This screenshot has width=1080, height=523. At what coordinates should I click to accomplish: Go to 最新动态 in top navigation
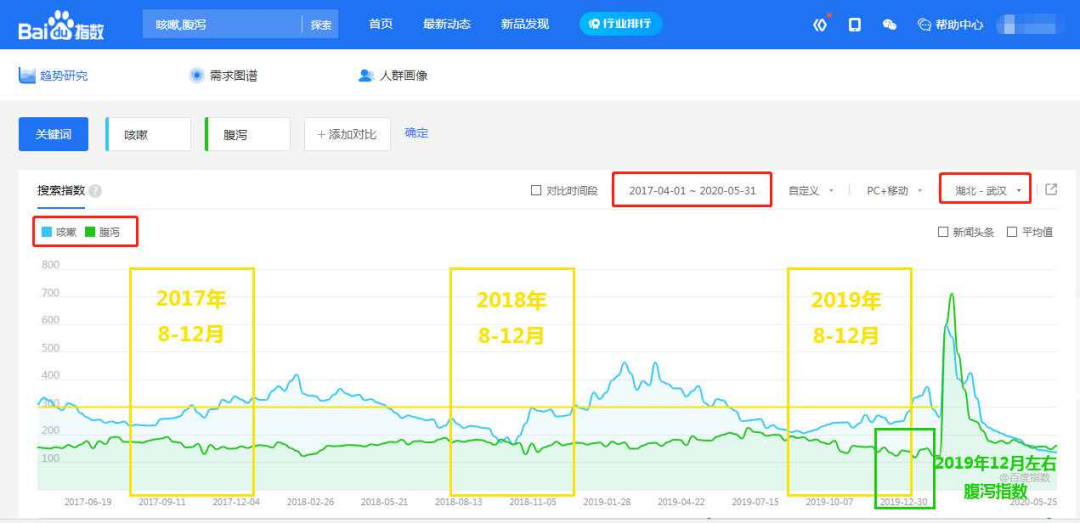tap(447, 25)
